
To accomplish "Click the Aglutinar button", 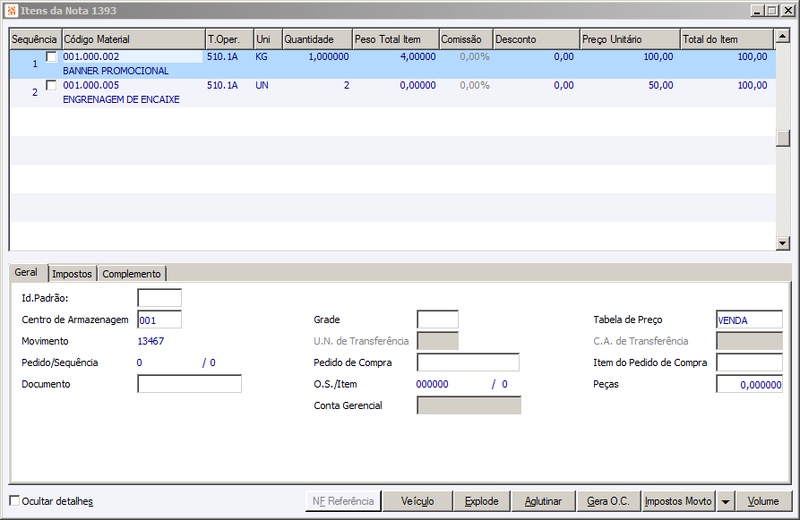I will point(543,501).
